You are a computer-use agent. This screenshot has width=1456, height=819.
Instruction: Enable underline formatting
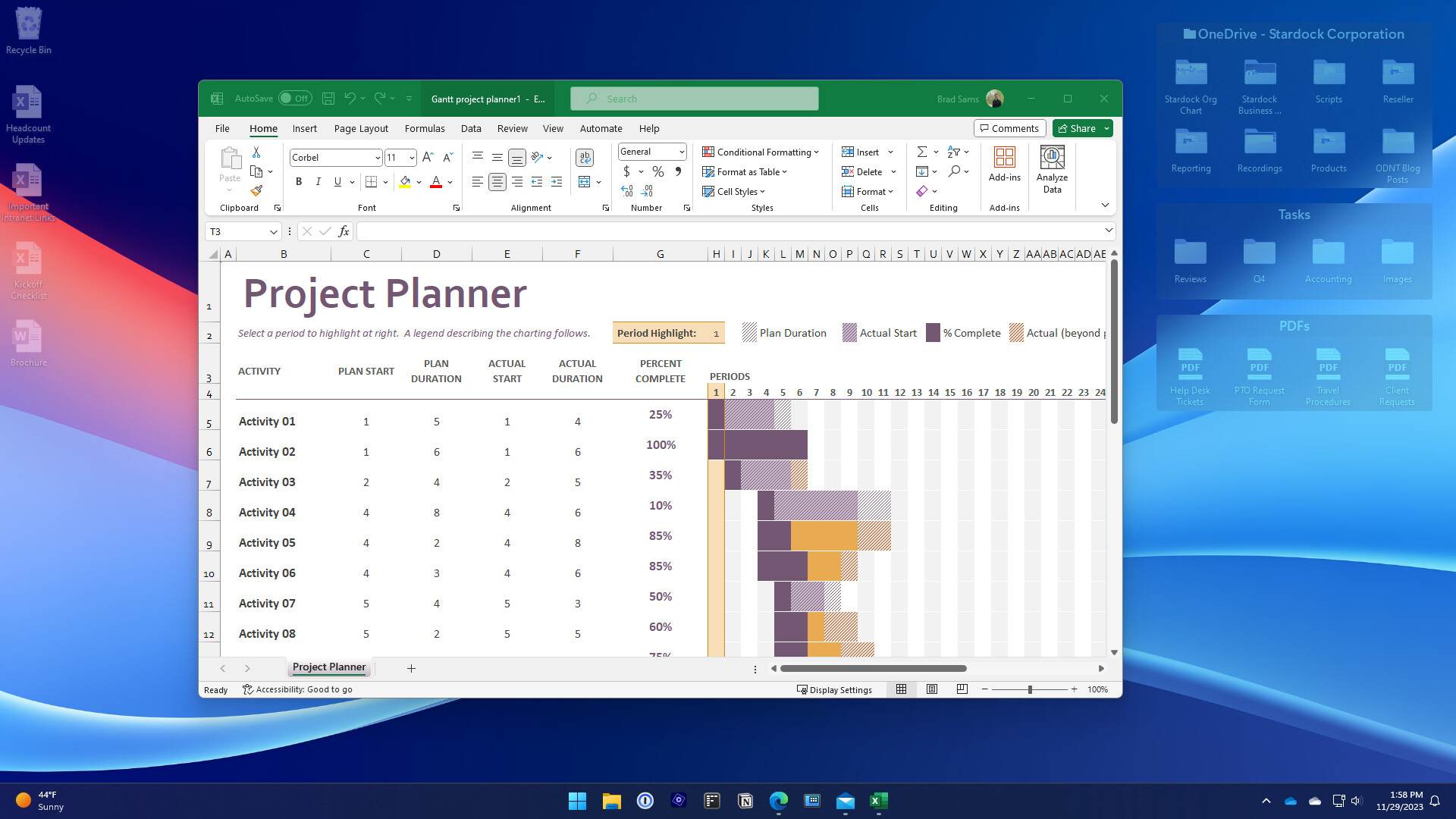(337, 181)
